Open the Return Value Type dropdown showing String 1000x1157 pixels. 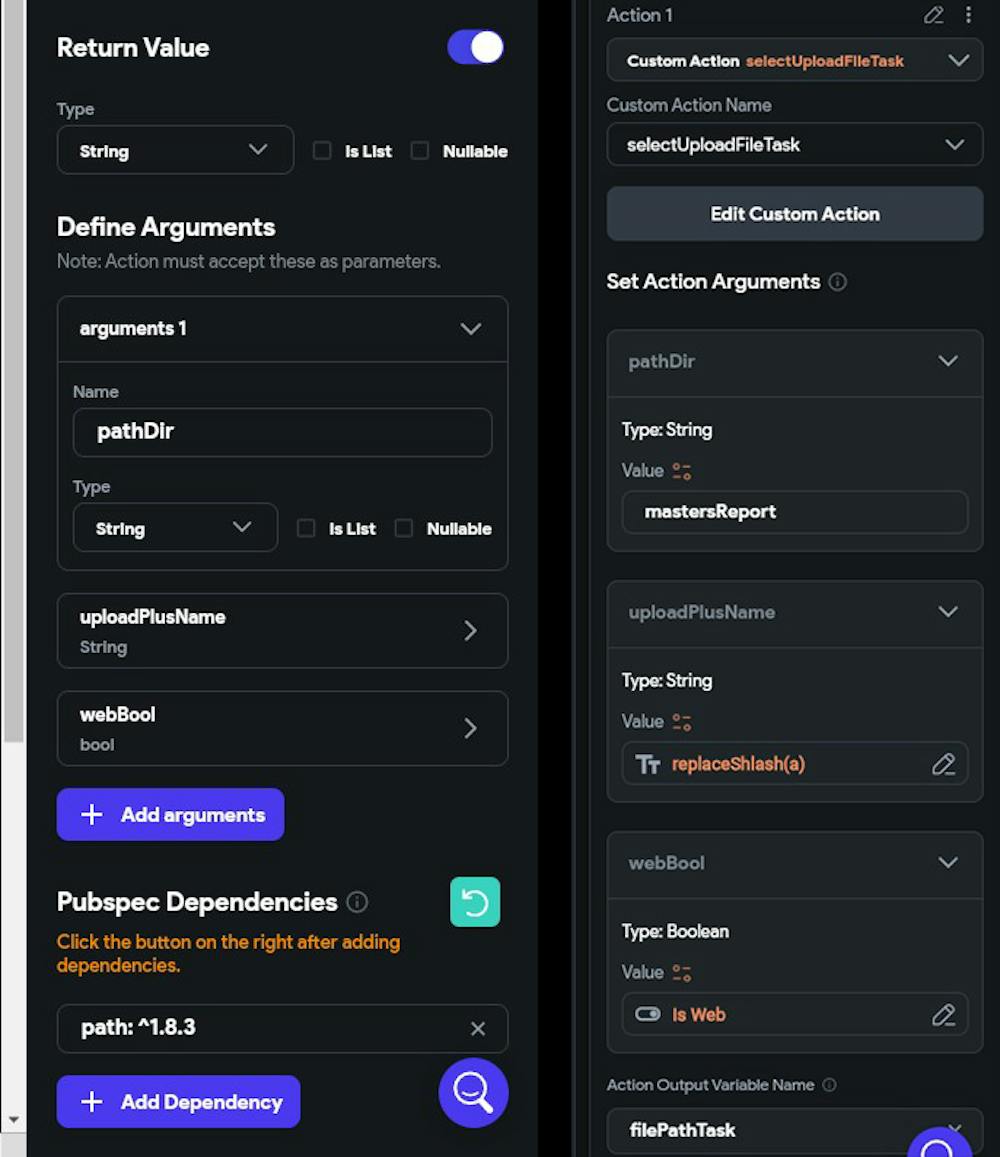[175, 150]
